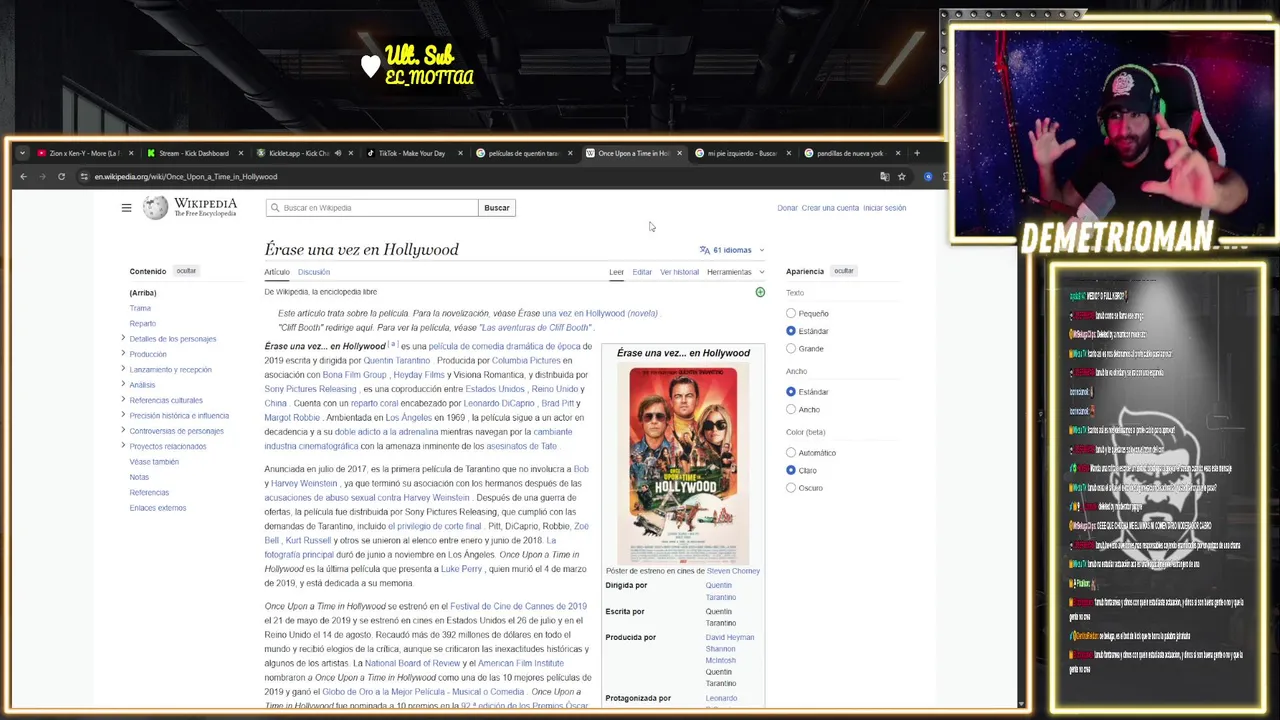This screenshot has height=720, width=1280.
Task: Open the Ver historial tab
Action: 679,272
